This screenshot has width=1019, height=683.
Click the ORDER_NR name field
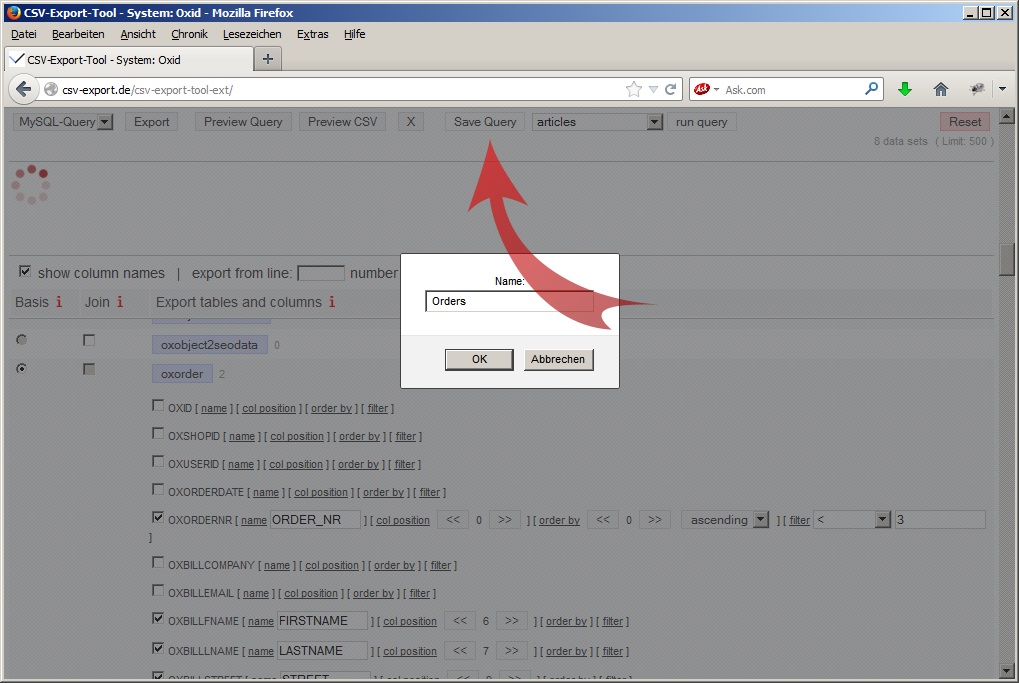(x=315, y=520)
